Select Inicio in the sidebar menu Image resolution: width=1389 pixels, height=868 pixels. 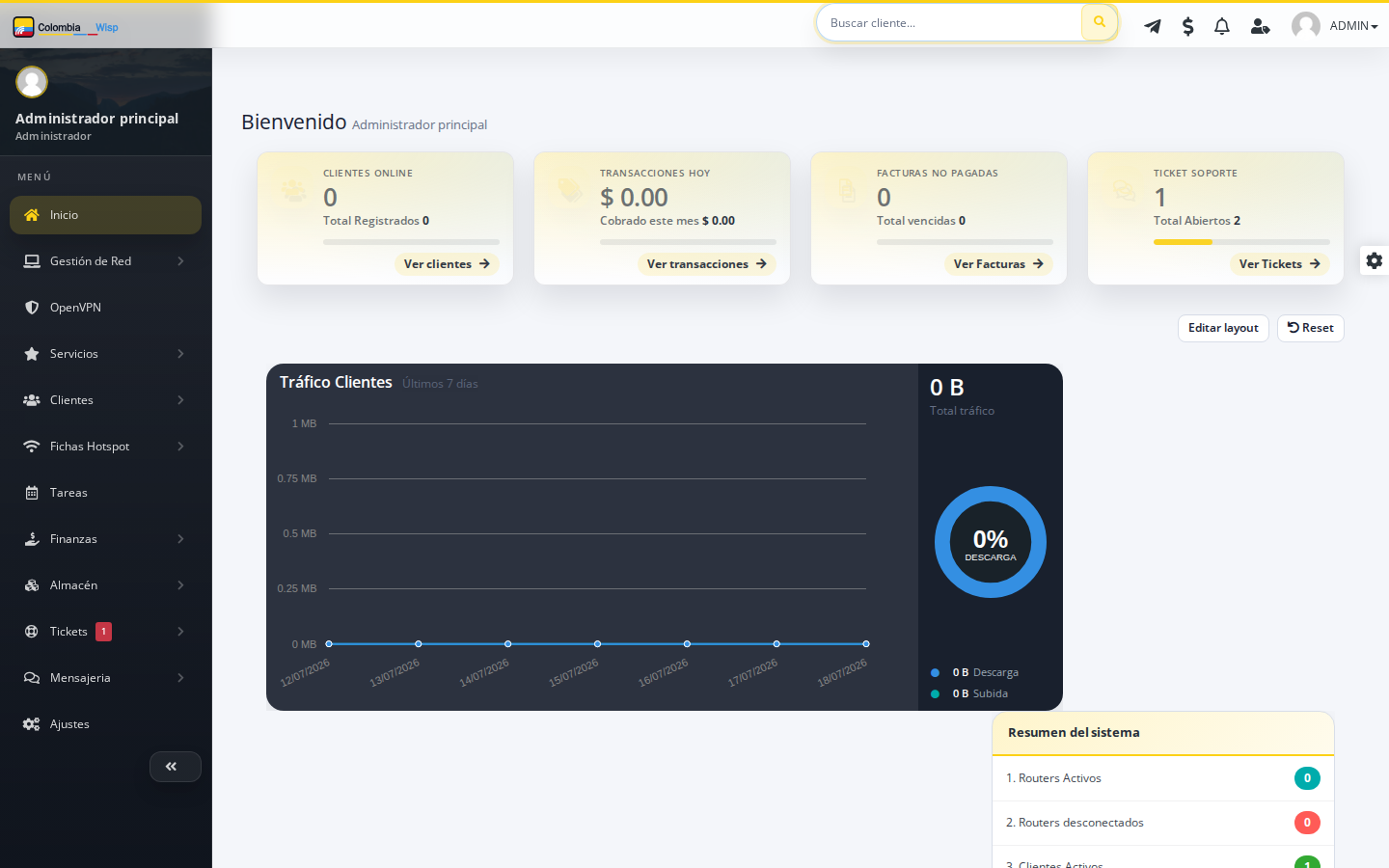(105, 215)
